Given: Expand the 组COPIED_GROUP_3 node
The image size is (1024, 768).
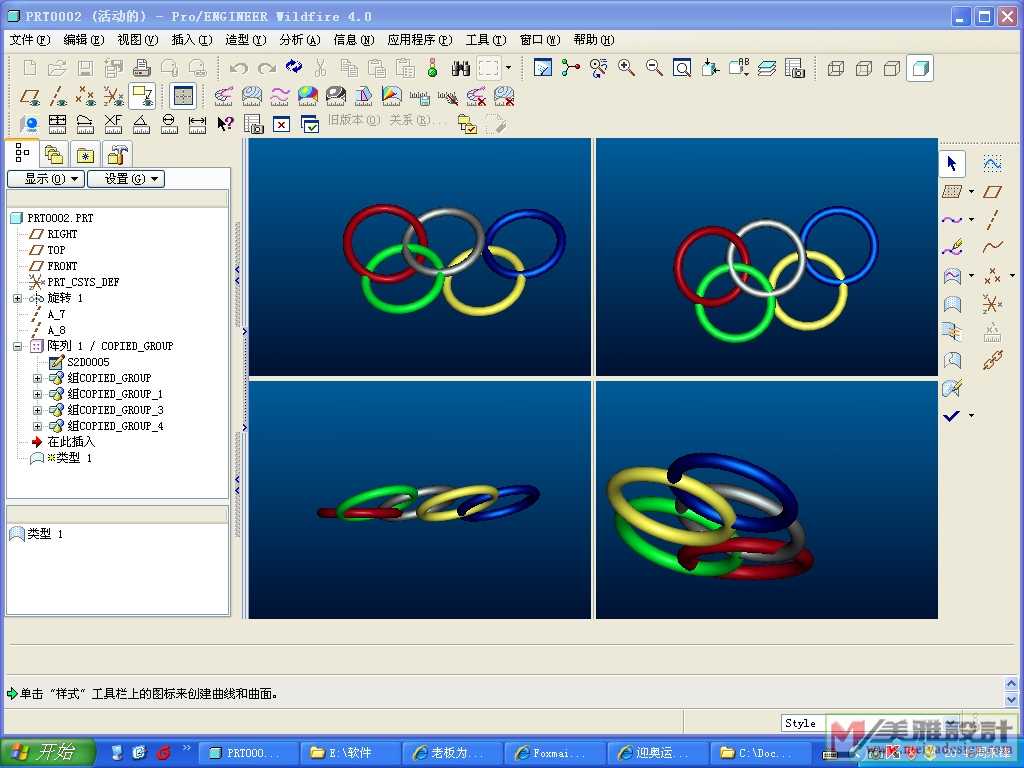Looking at the screenshot, I should coord(37,410).
